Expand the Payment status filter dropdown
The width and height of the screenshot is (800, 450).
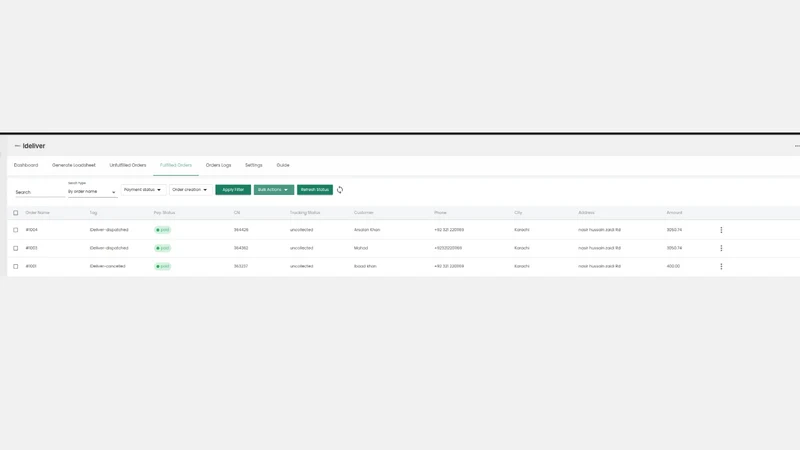coord(143,190)
